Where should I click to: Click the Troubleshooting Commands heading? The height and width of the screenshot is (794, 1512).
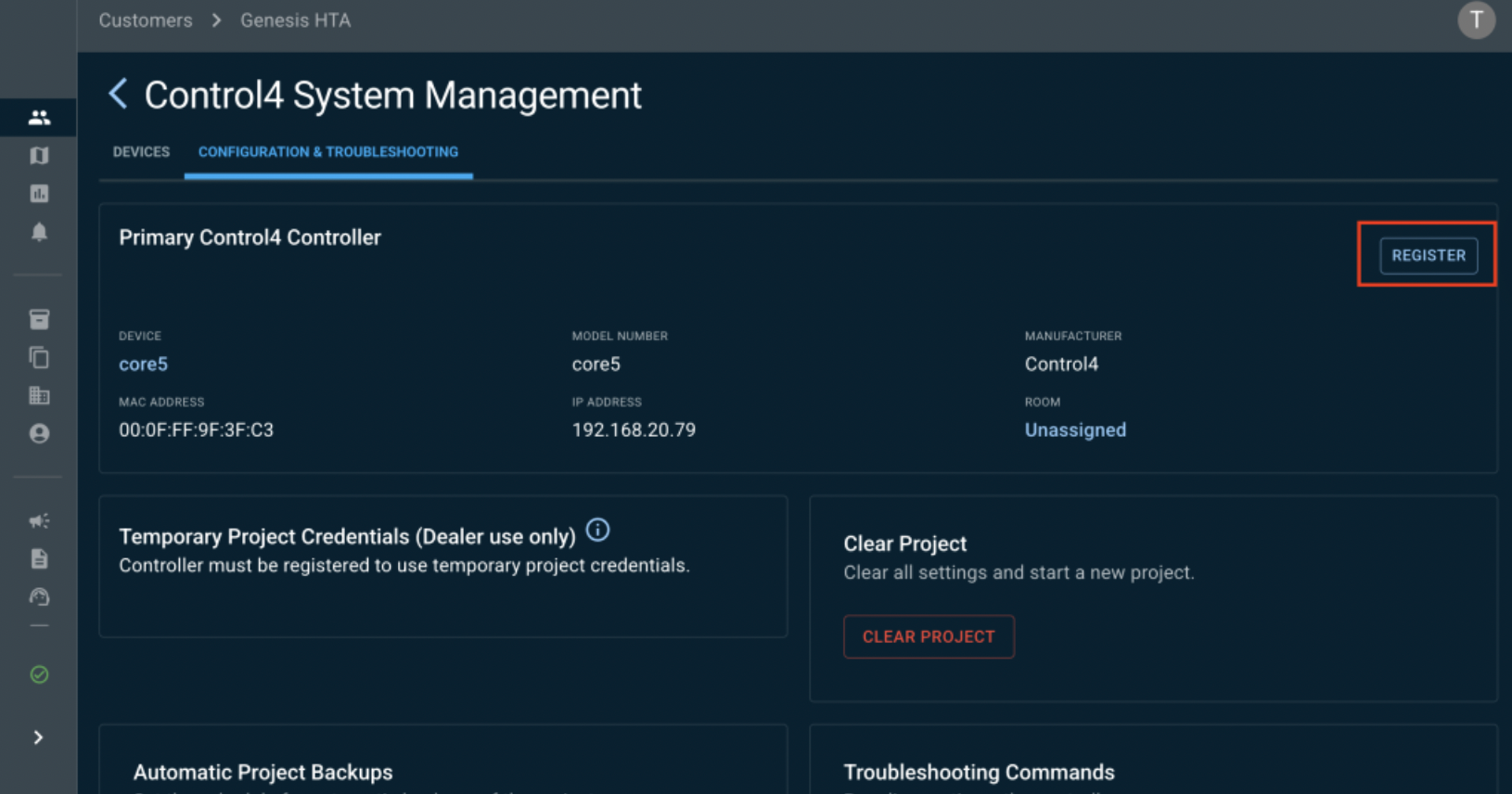[980, 773]
